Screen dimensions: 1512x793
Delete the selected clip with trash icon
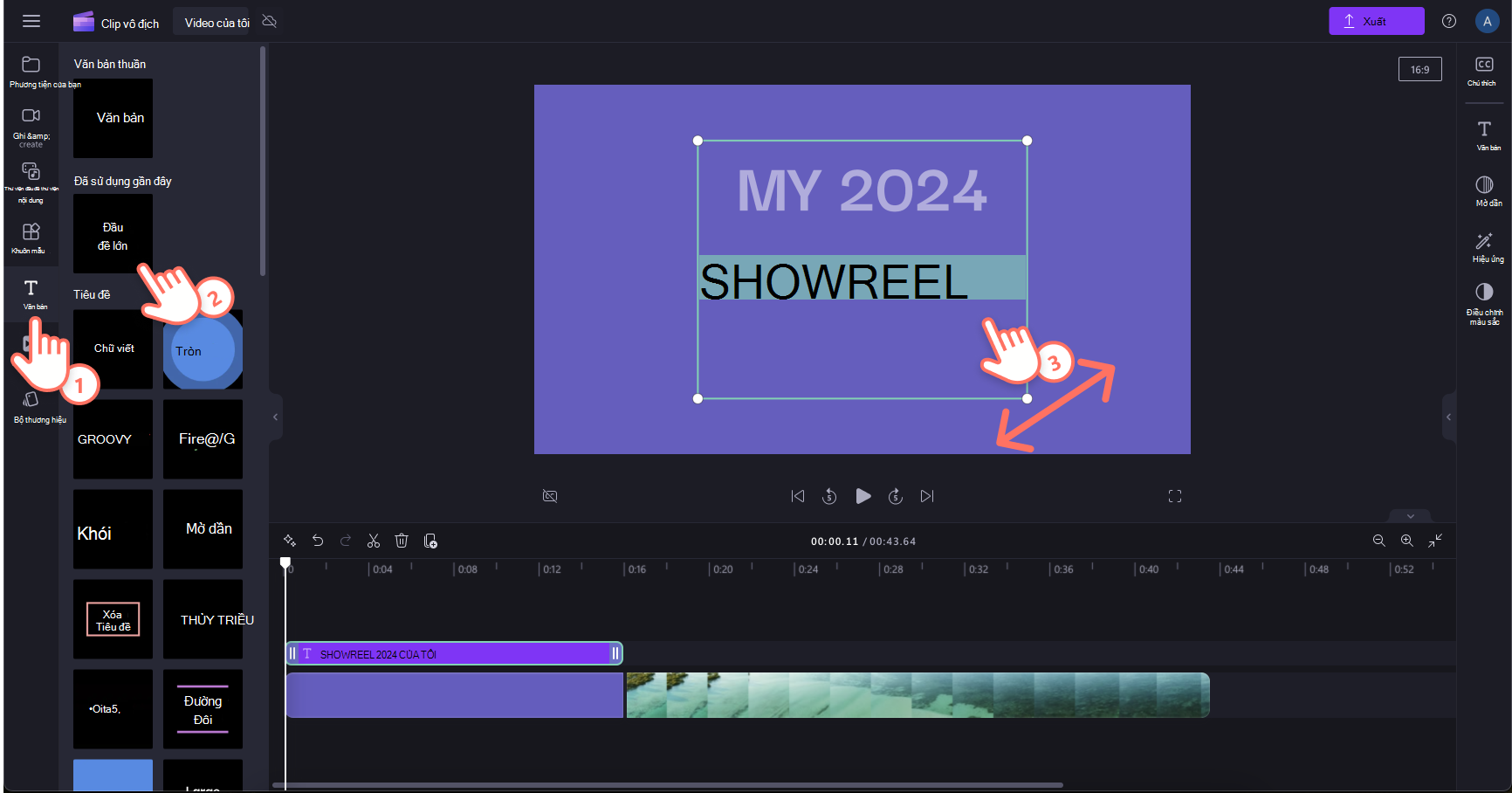402,541
